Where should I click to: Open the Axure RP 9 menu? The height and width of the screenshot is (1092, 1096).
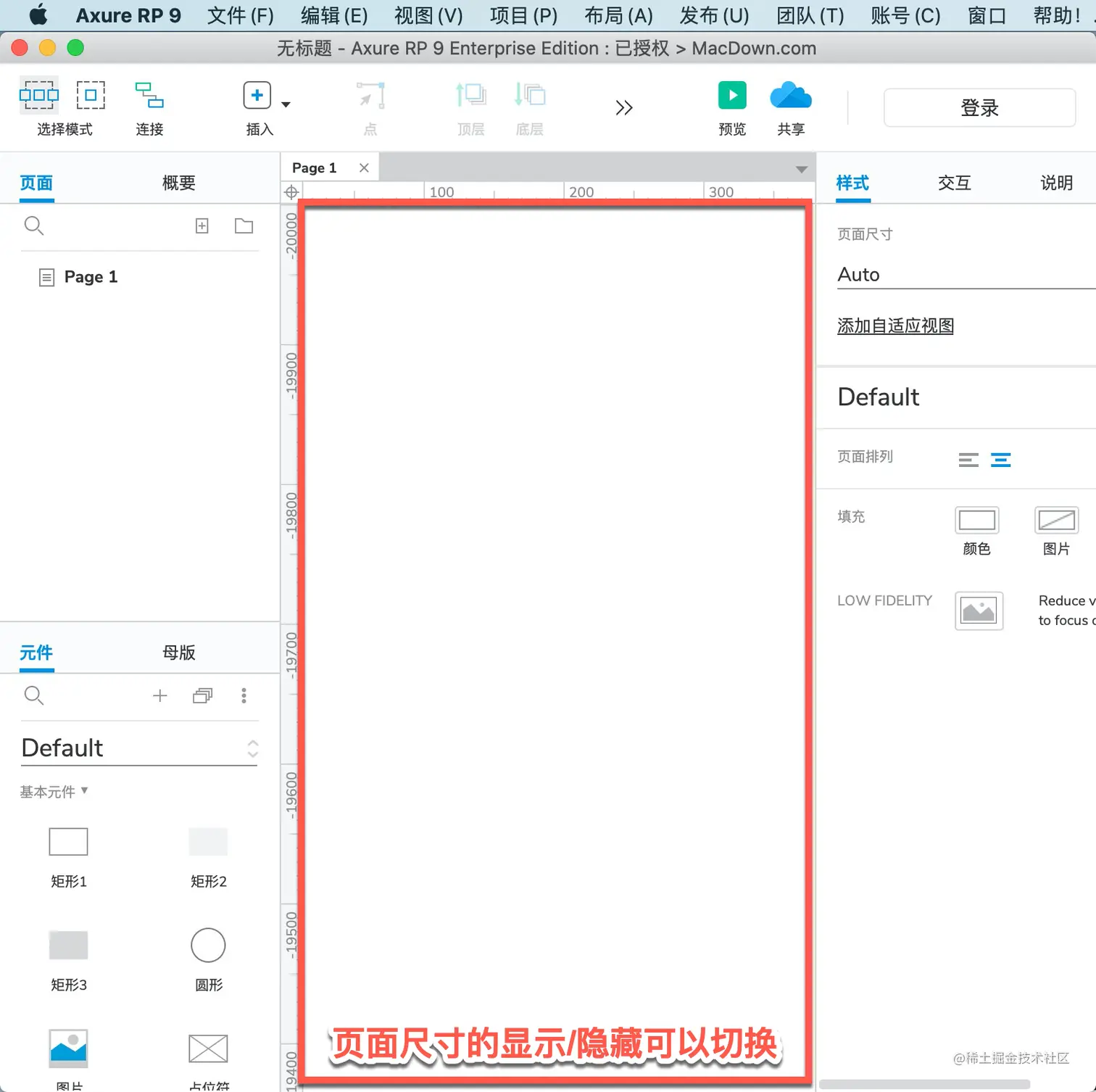pyautogui.click(x=128, y=15)
